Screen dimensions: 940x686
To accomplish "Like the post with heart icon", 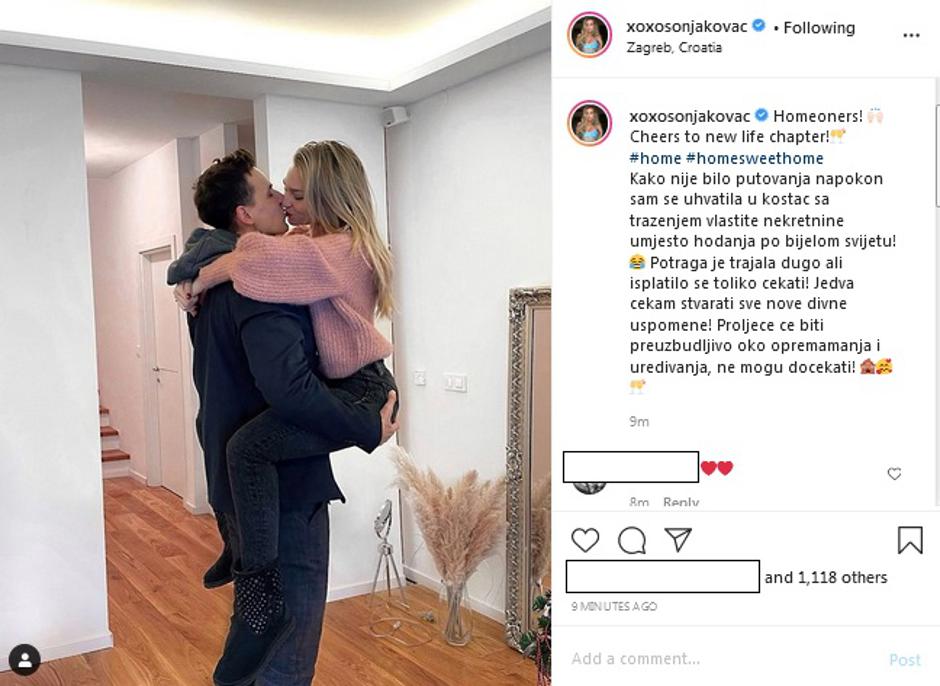I will [x=585, y=540].
